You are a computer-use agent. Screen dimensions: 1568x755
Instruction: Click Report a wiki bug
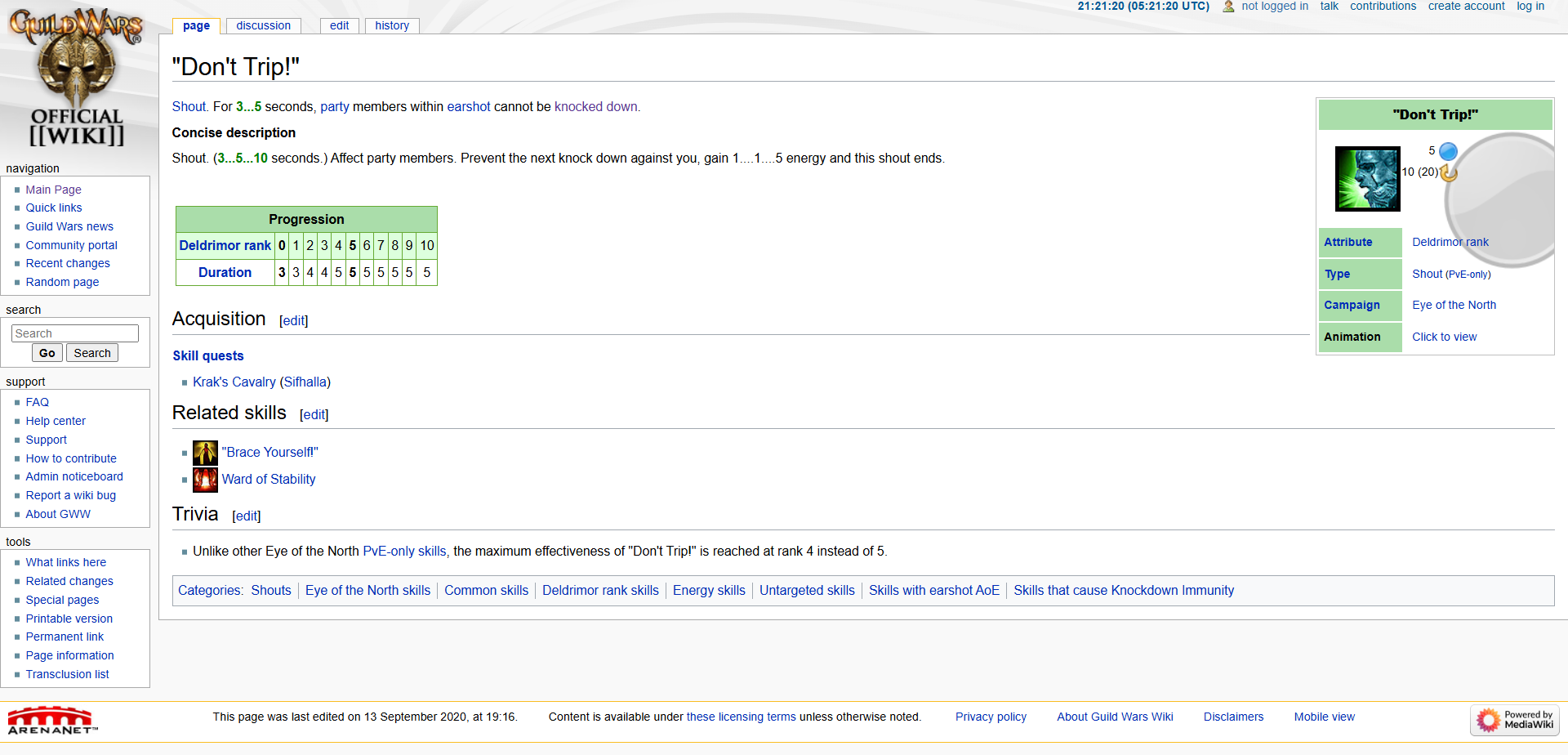(71, 495)
